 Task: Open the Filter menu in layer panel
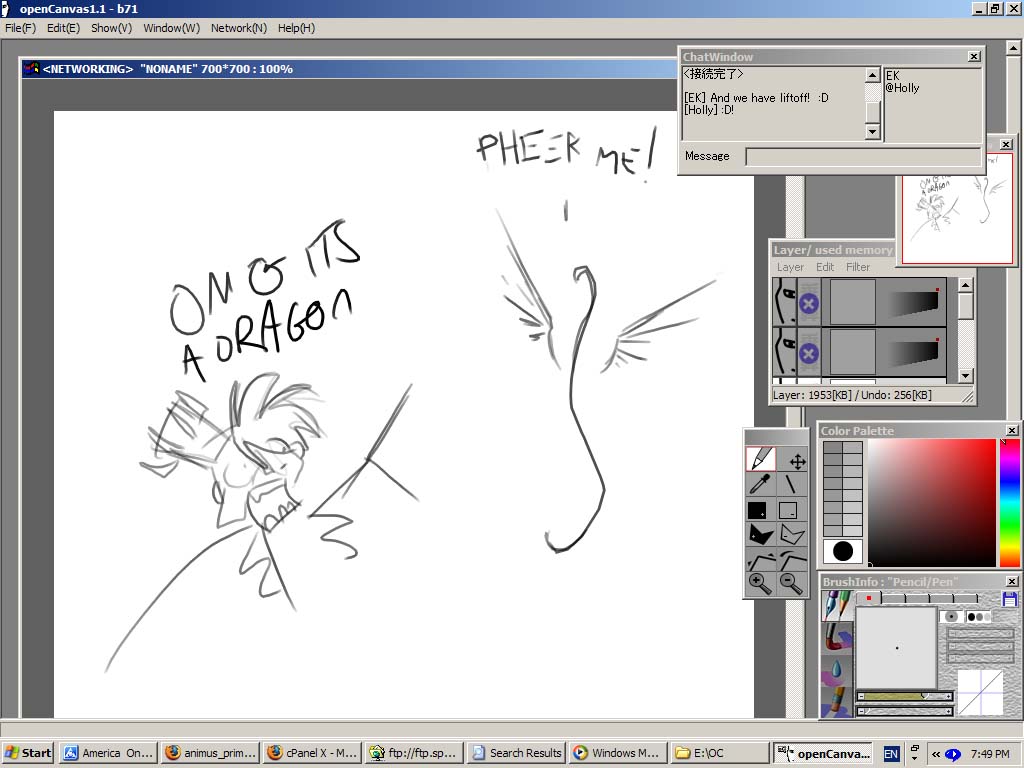tap(857, 267)
